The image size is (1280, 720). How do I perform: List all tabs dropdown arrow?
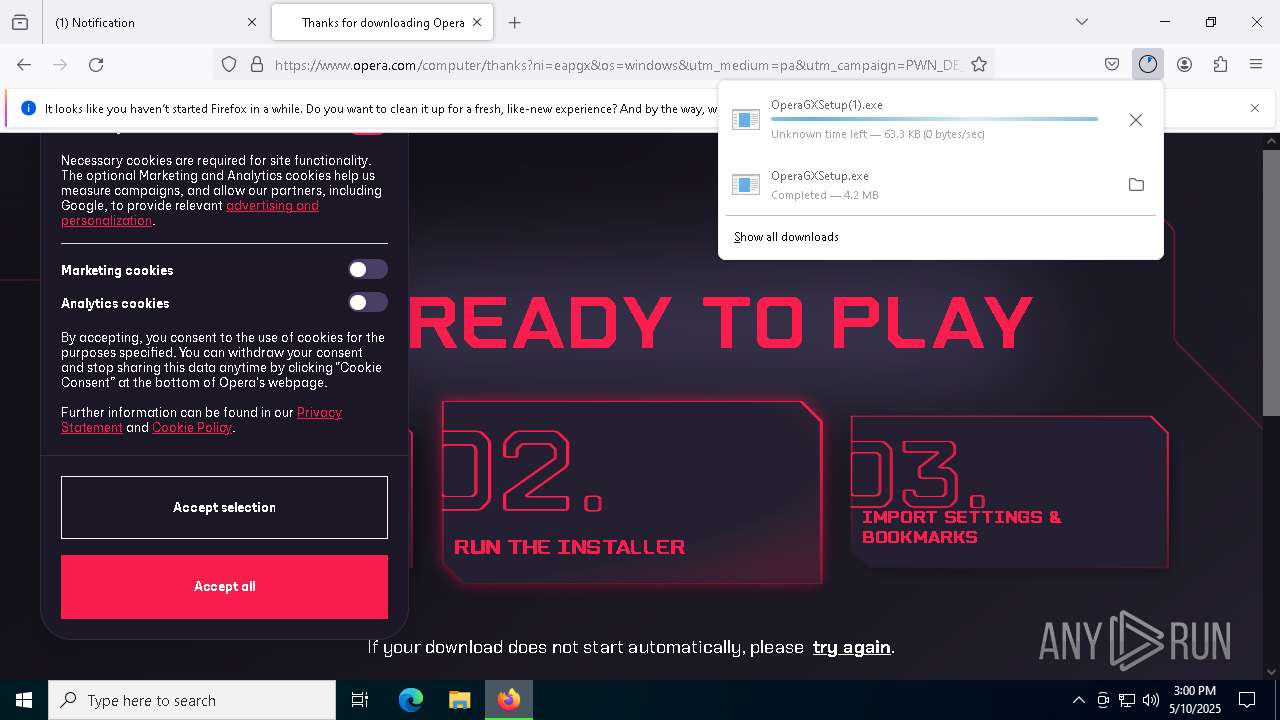(1081, 22)
